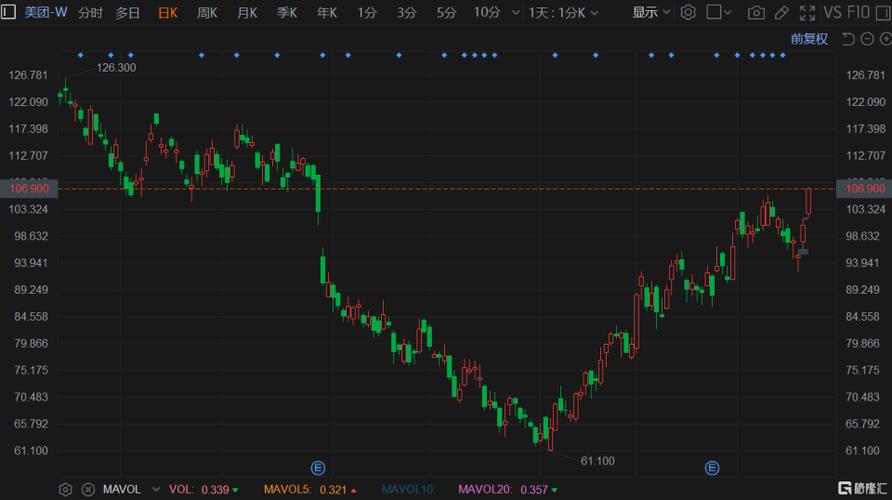Expand more minute intervals chevron
This screenshot has width=892, height=500.
(516, 13)
